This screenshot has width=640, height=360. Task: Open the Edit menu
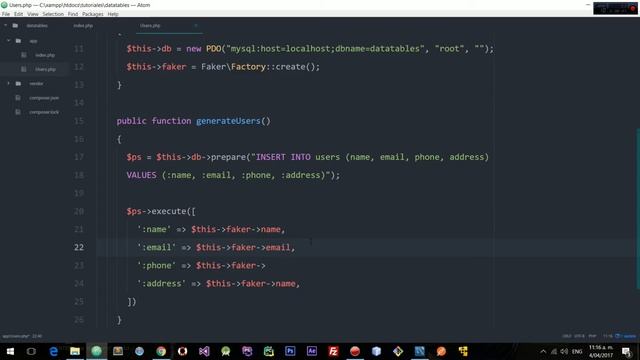pos(18,14)
